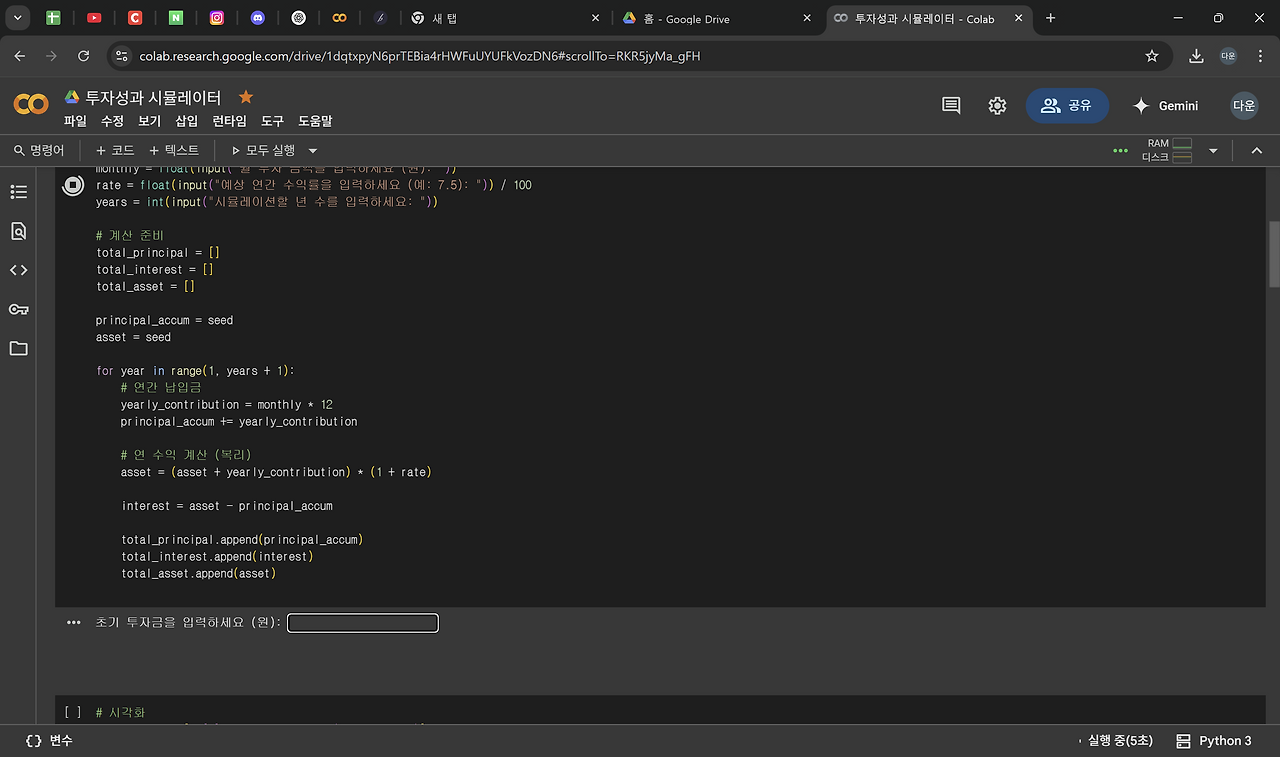Click the code line 'principal_accum = seed'

coord(165,320)
